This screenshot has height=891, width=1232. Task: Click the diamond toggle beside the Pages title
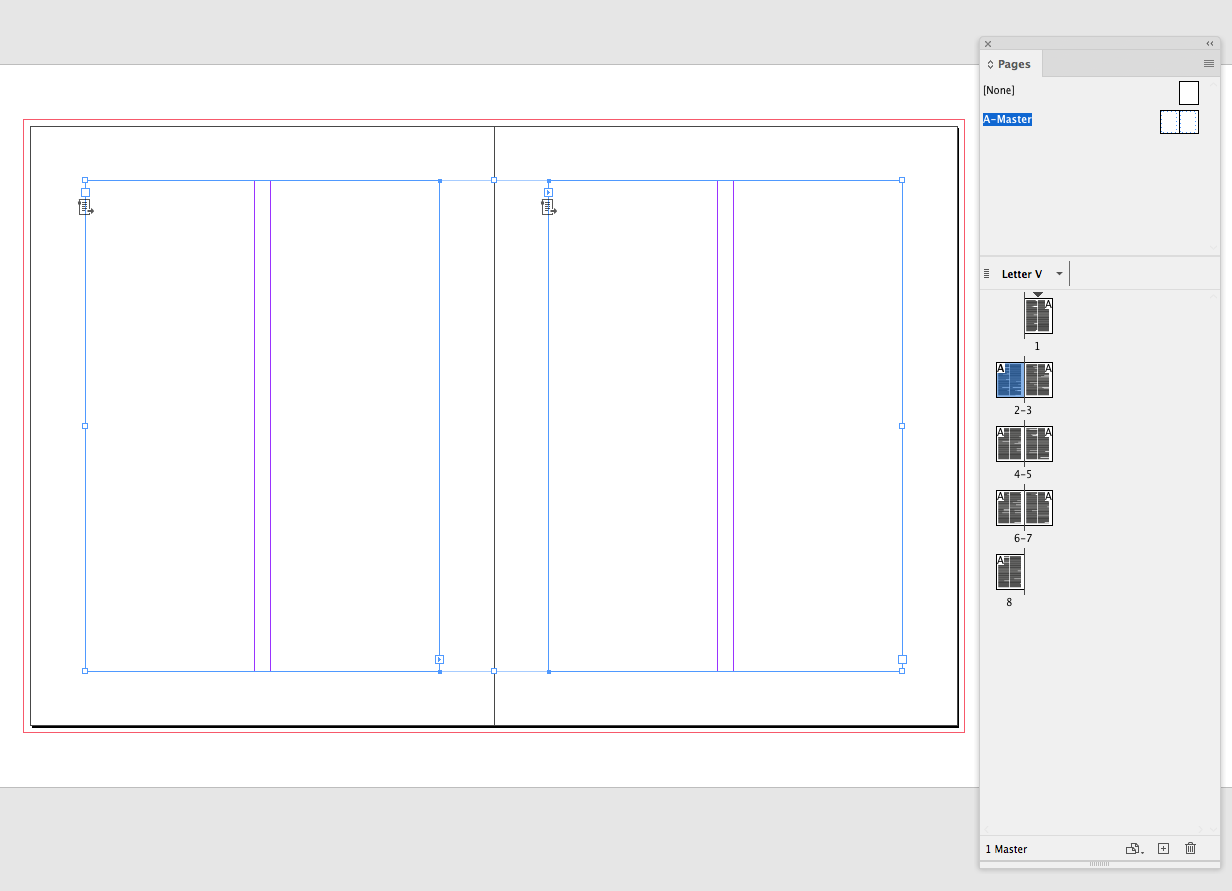coord(988,63)
